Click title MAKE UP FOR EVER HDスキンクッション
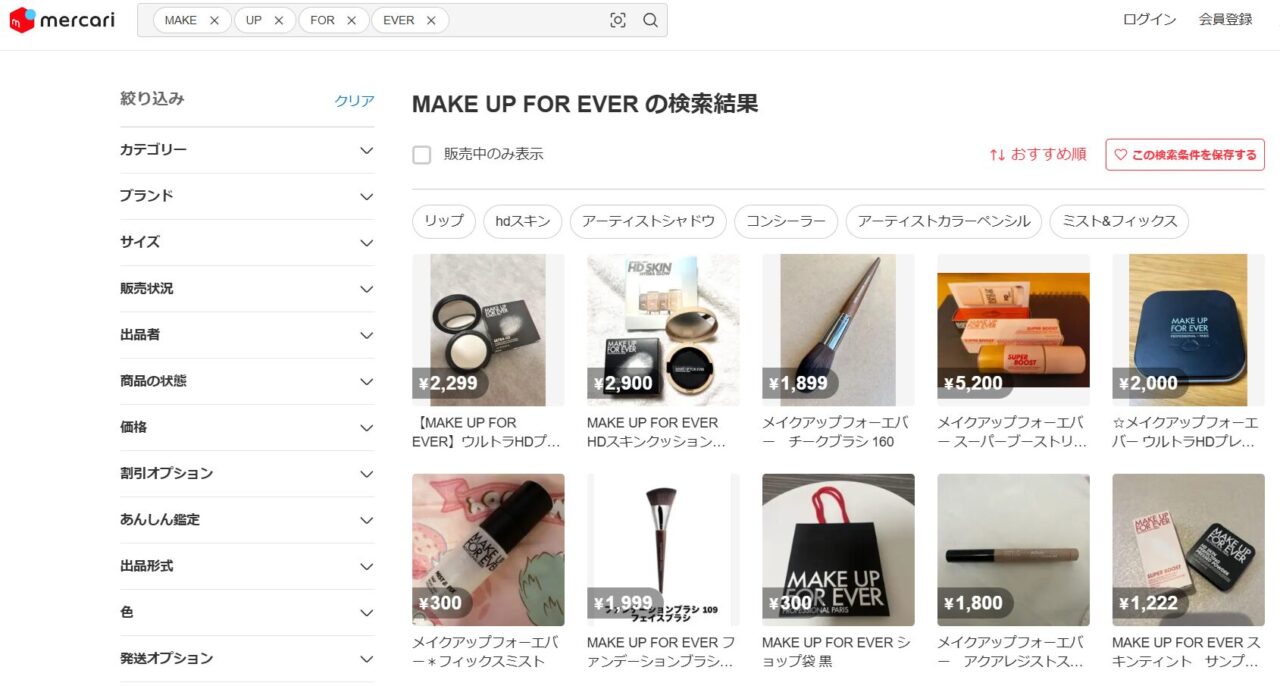 point(657,432)
